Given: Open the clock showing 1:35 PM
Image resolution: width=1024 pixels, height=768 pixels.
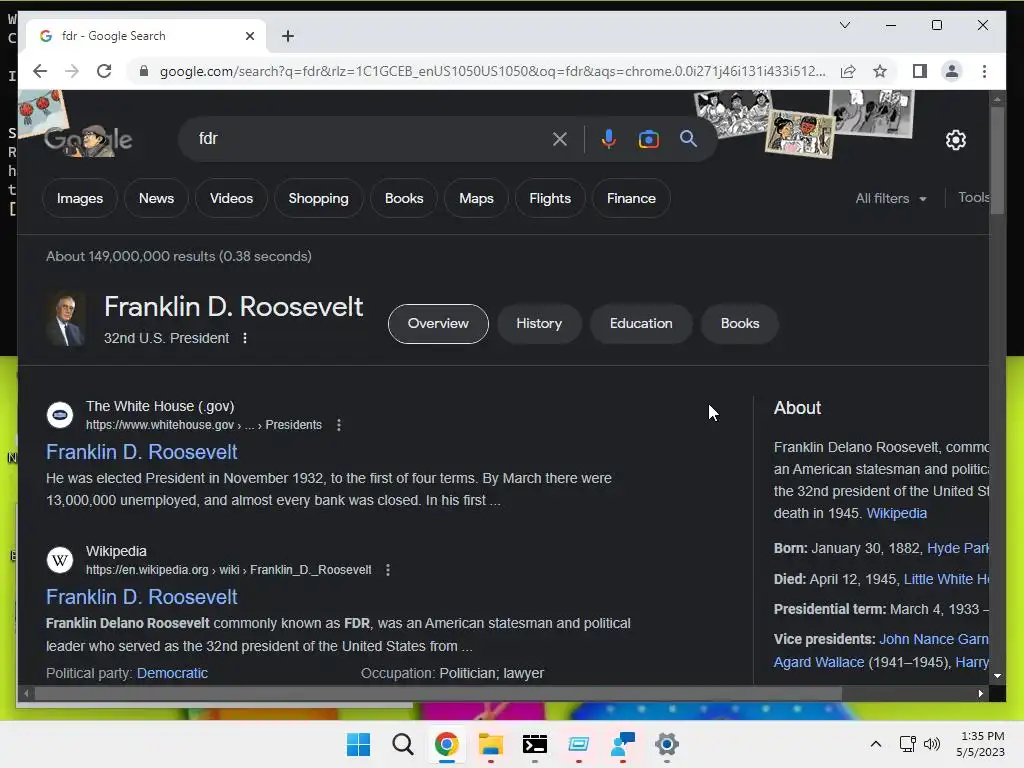Looking at the screenshot, I should click(980, 744).
